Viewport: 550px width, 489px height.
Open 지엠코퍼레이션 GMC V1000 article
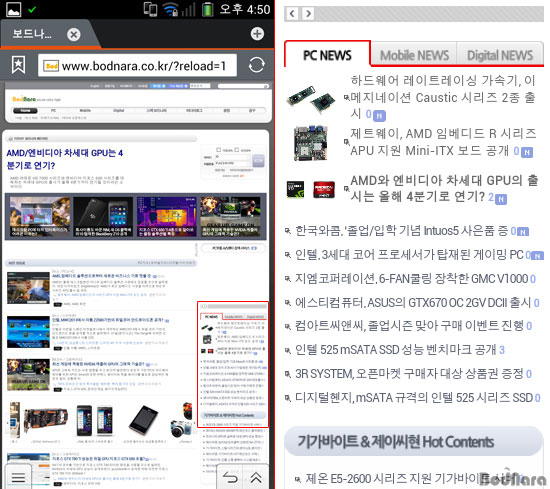411,279
